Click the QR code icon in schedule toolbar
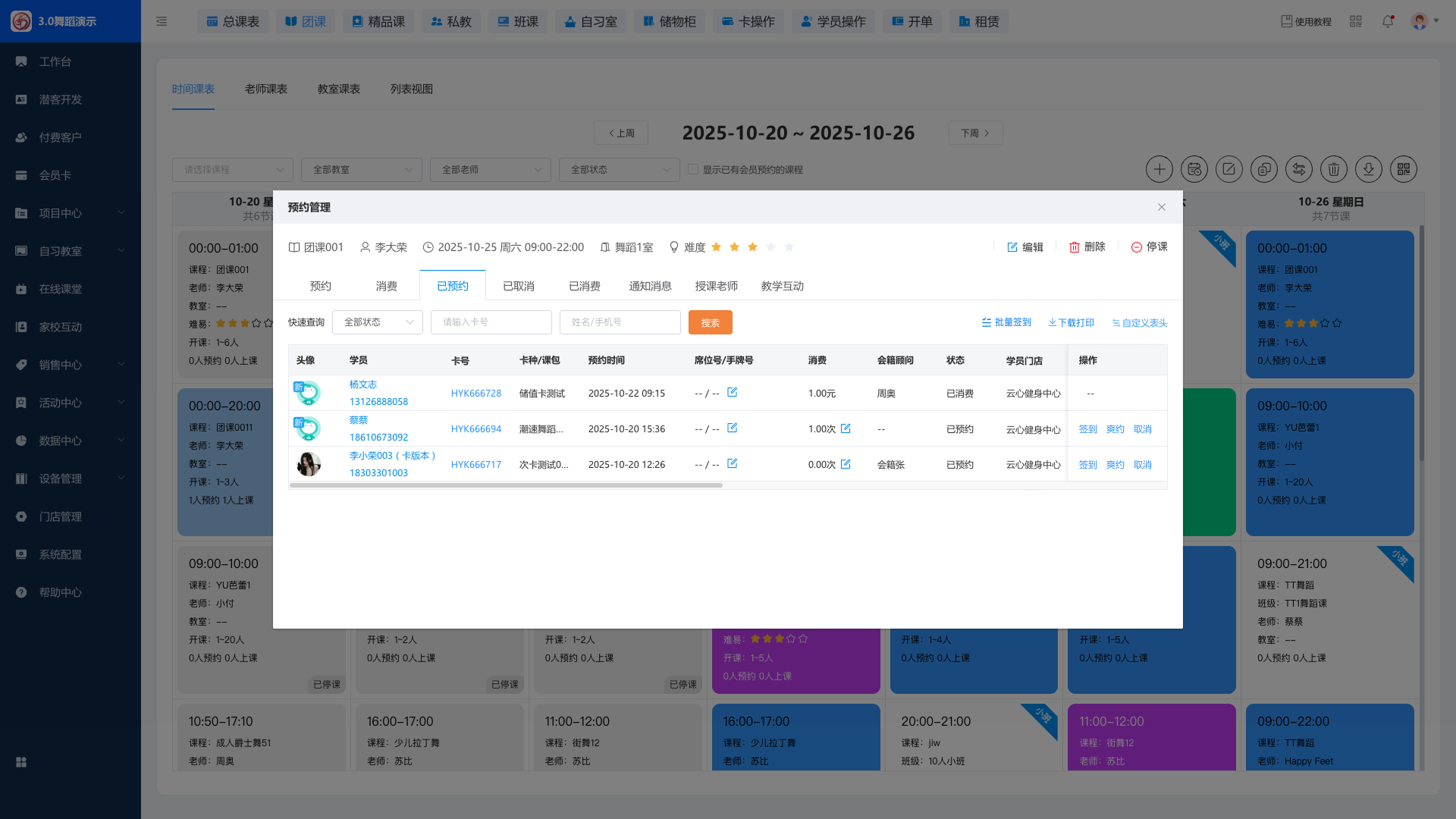 pyautogui.click(x=1404, y=169)
